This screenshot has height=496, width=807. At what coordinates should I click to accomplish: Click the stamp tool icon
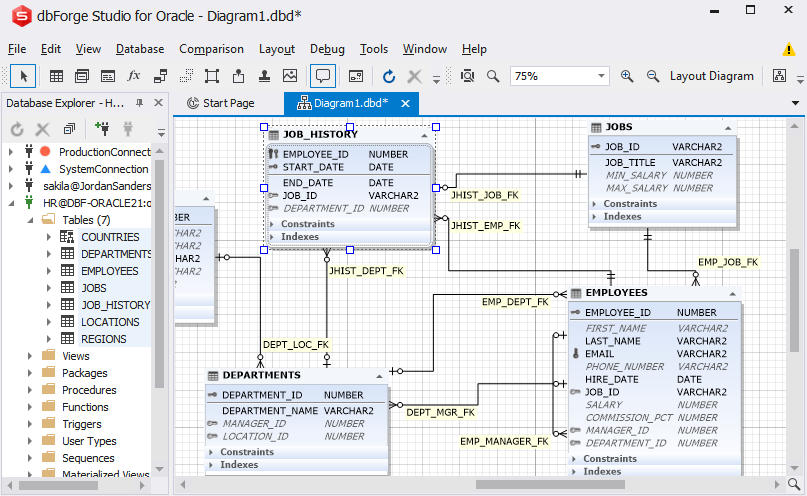[264, 77]
